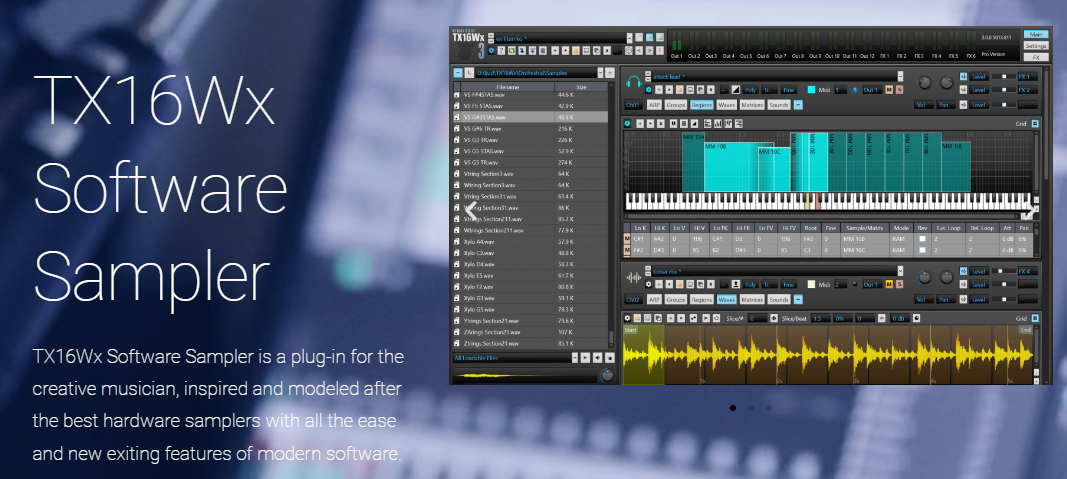This screenshot has height=479, width=1067.
Task: Open the Out 1 output selector in attack lead
Action: pos(872,90)
